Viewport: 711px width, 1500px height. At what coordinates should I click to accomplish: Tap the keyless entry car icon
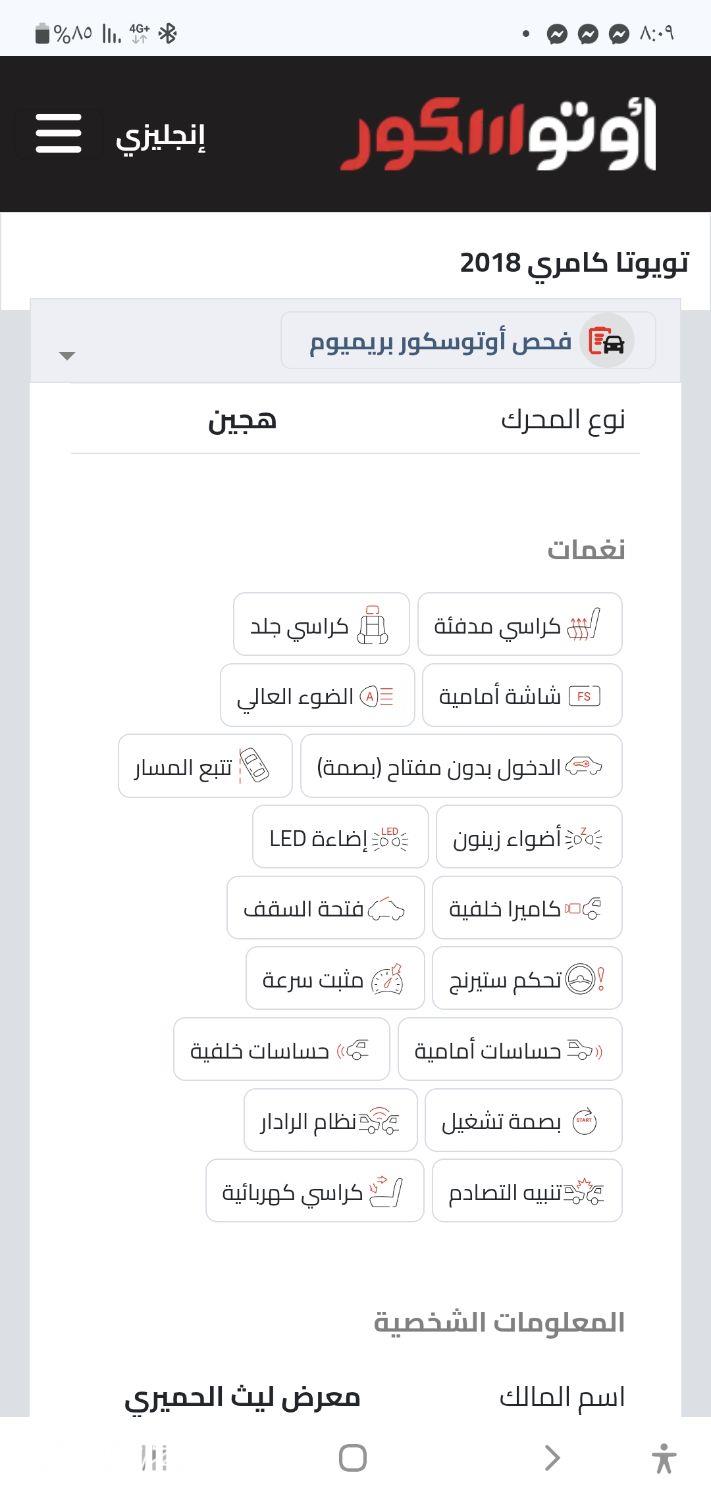(584, 767)
